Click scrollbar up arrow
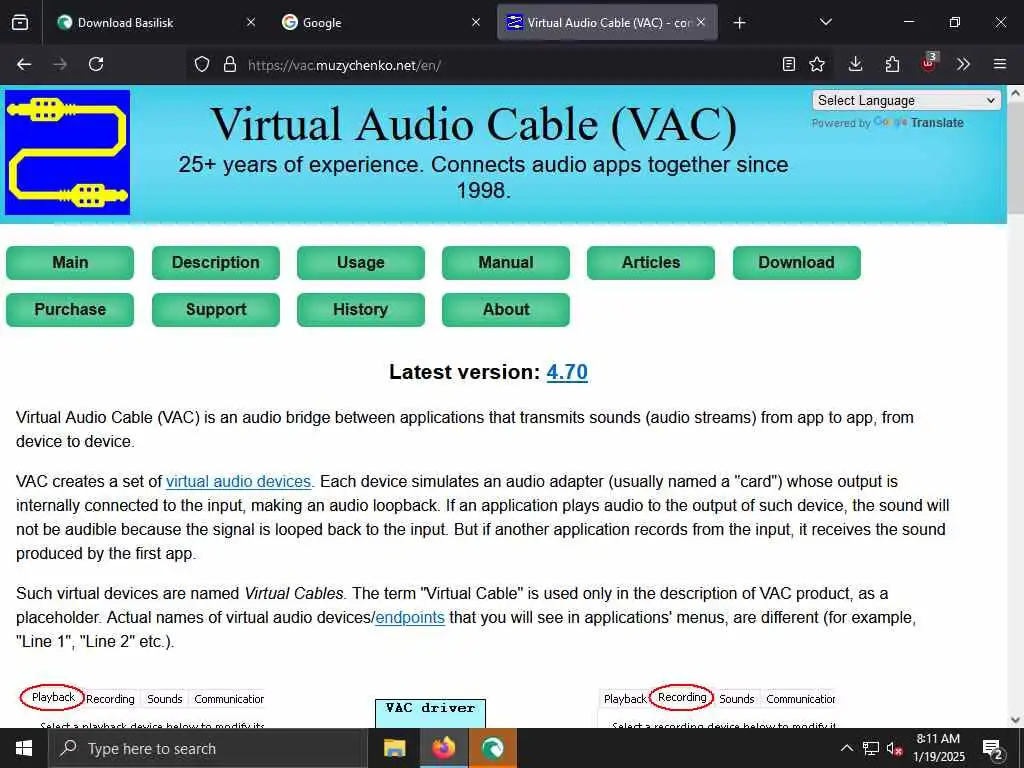Screen dimensions: 1024x768 click(1015, 93)
